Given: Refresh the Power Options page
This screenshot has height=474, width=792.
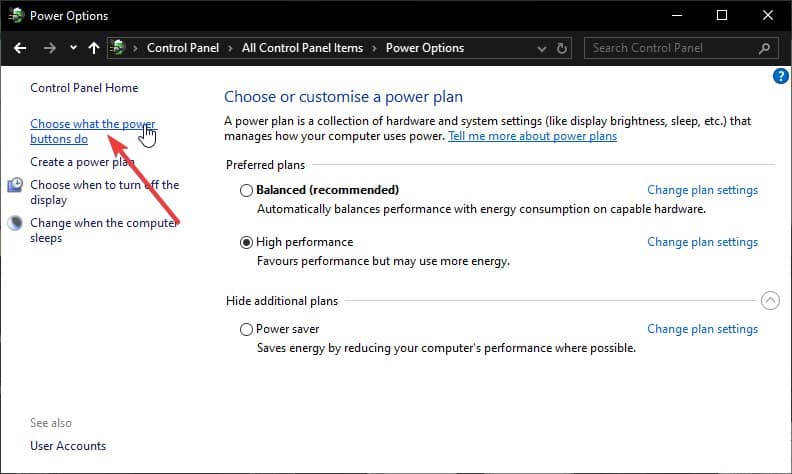Looking at the screenshot, I should coord(561,49).
